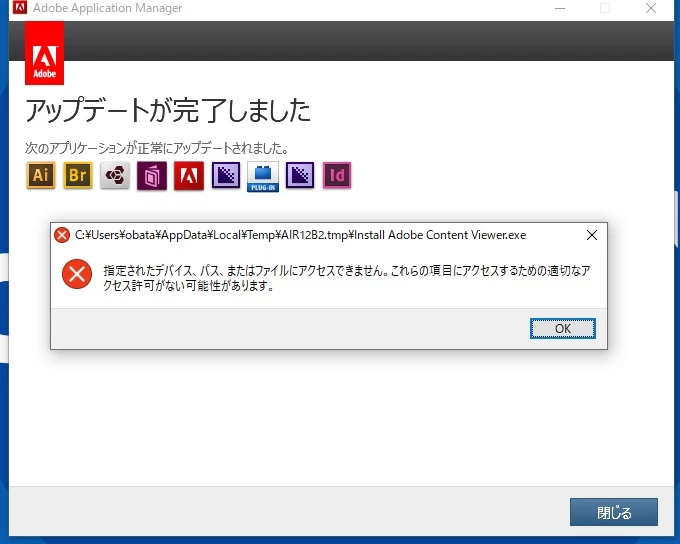
Task: Click the purple icon between Acrobat and PLUG-IN
Action: click(x=226, y=175)
